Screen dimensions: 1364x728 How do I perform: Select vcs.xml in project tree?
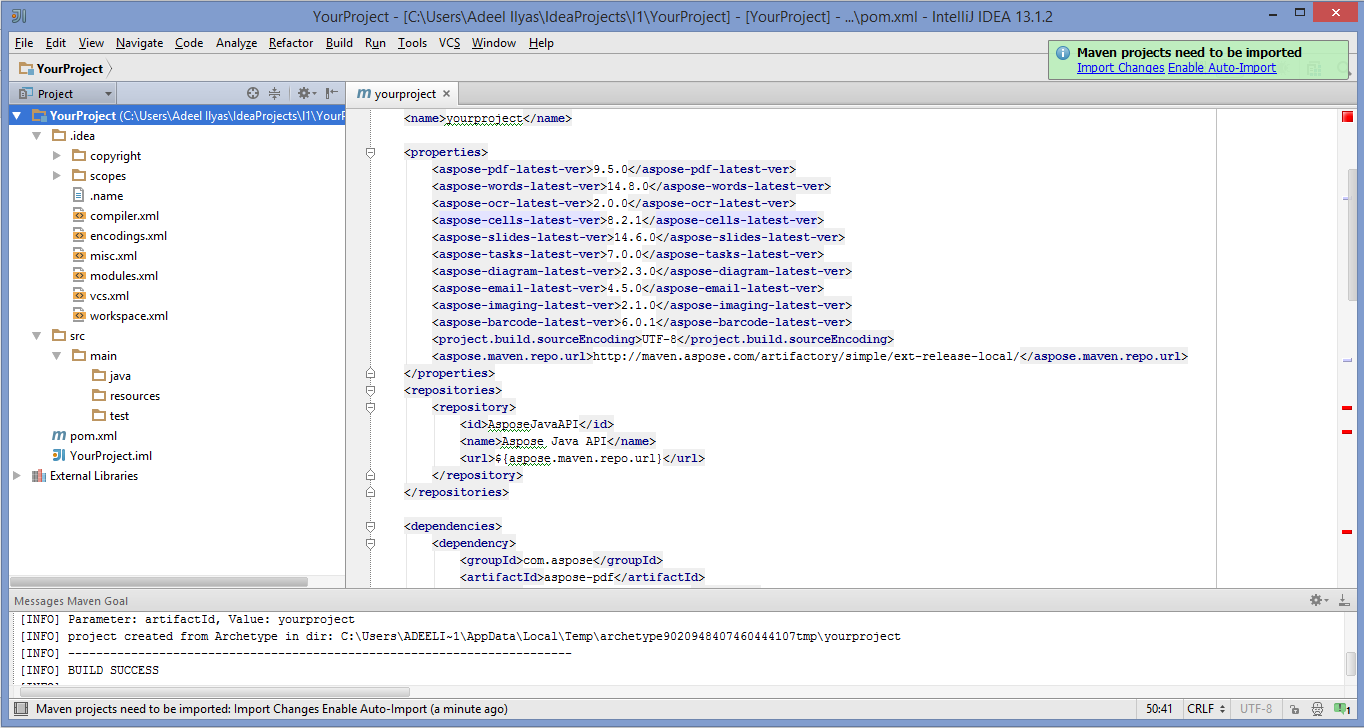pyautogui.click(x=109, y=296)
